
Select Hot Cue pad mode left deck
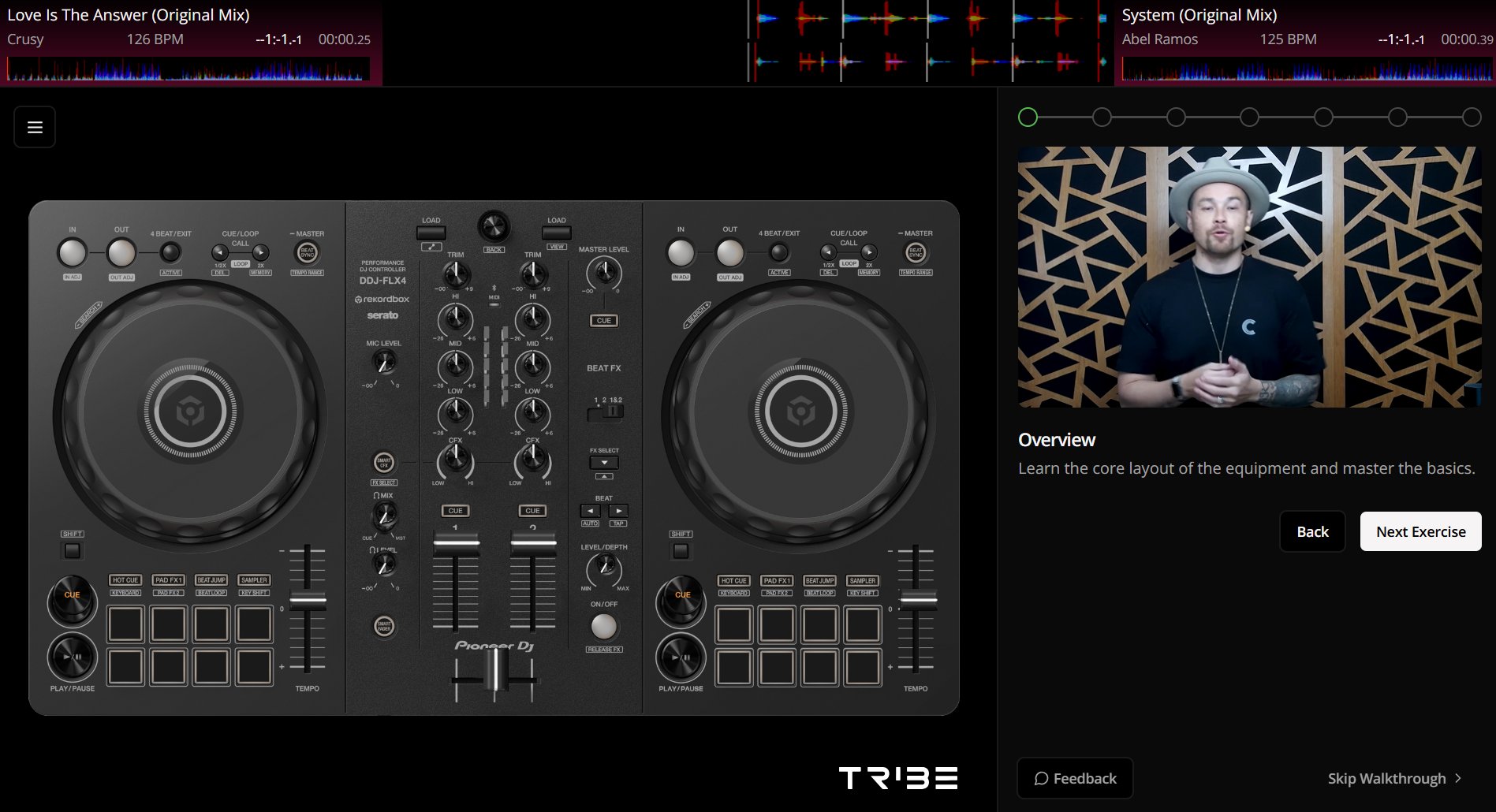[125, 580]
